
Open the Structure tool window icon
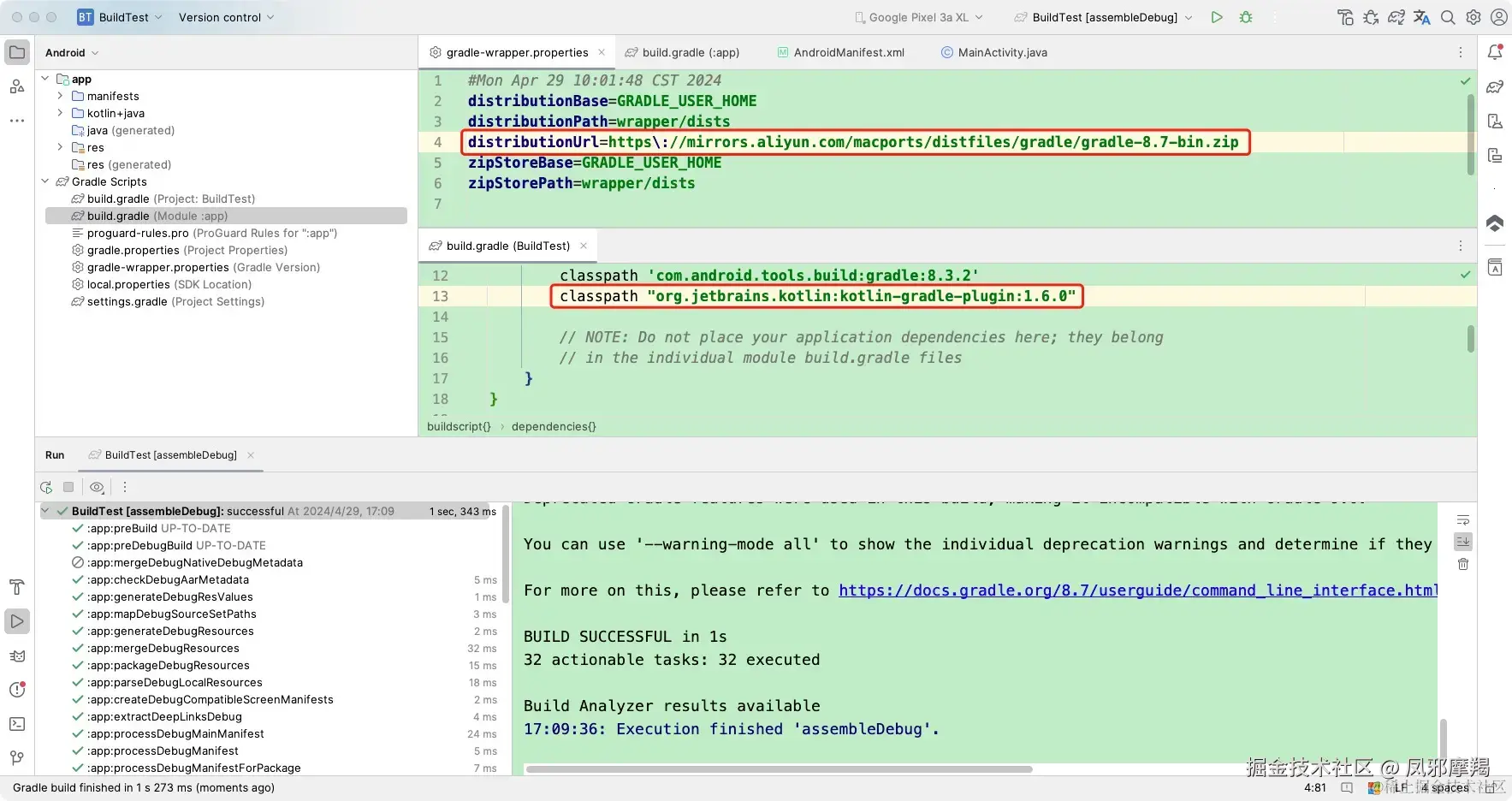click(x=17, y=86)
